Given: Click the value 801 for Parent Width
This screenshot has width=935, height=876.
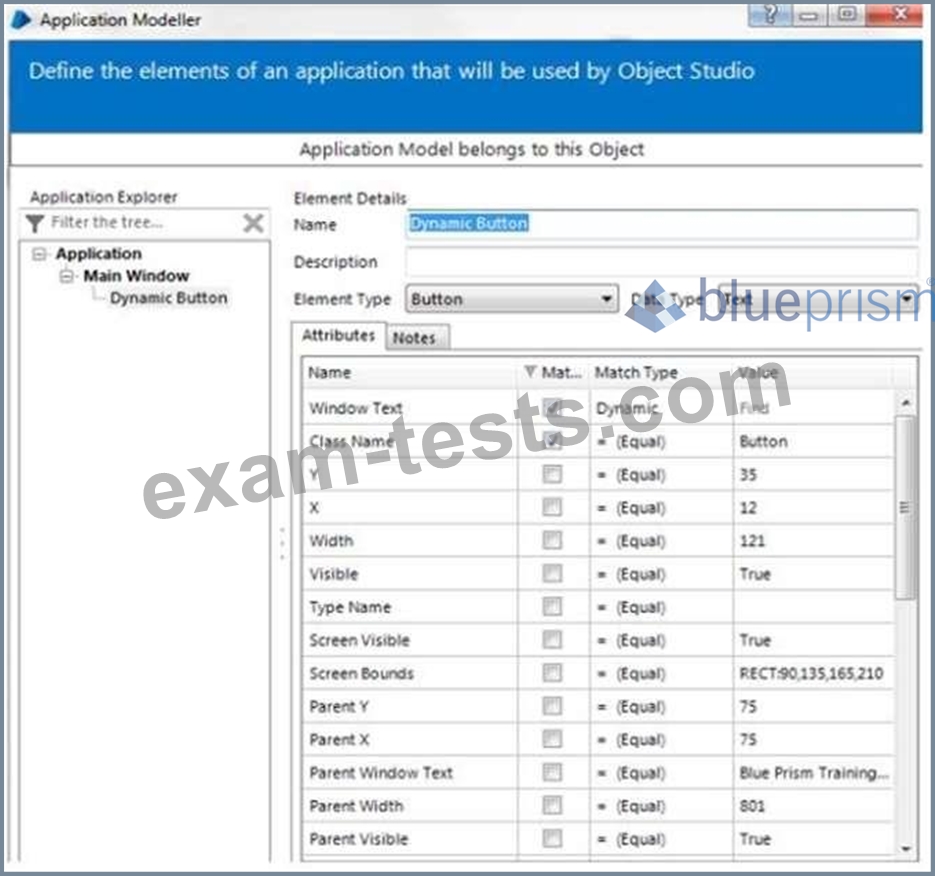Looking at the screenshot, I should click(752, 806).
